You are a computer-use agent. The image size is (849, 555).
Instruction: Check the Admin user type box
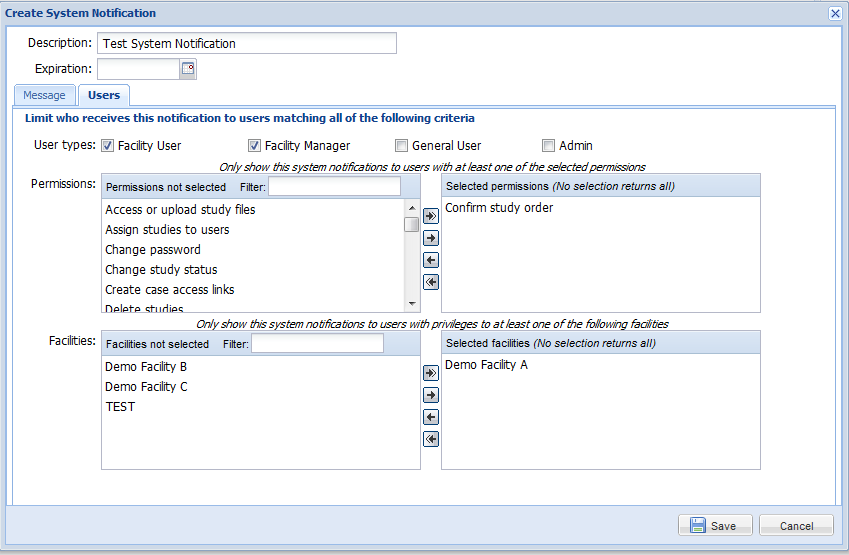pyautogui.click(x=548, y=146)
